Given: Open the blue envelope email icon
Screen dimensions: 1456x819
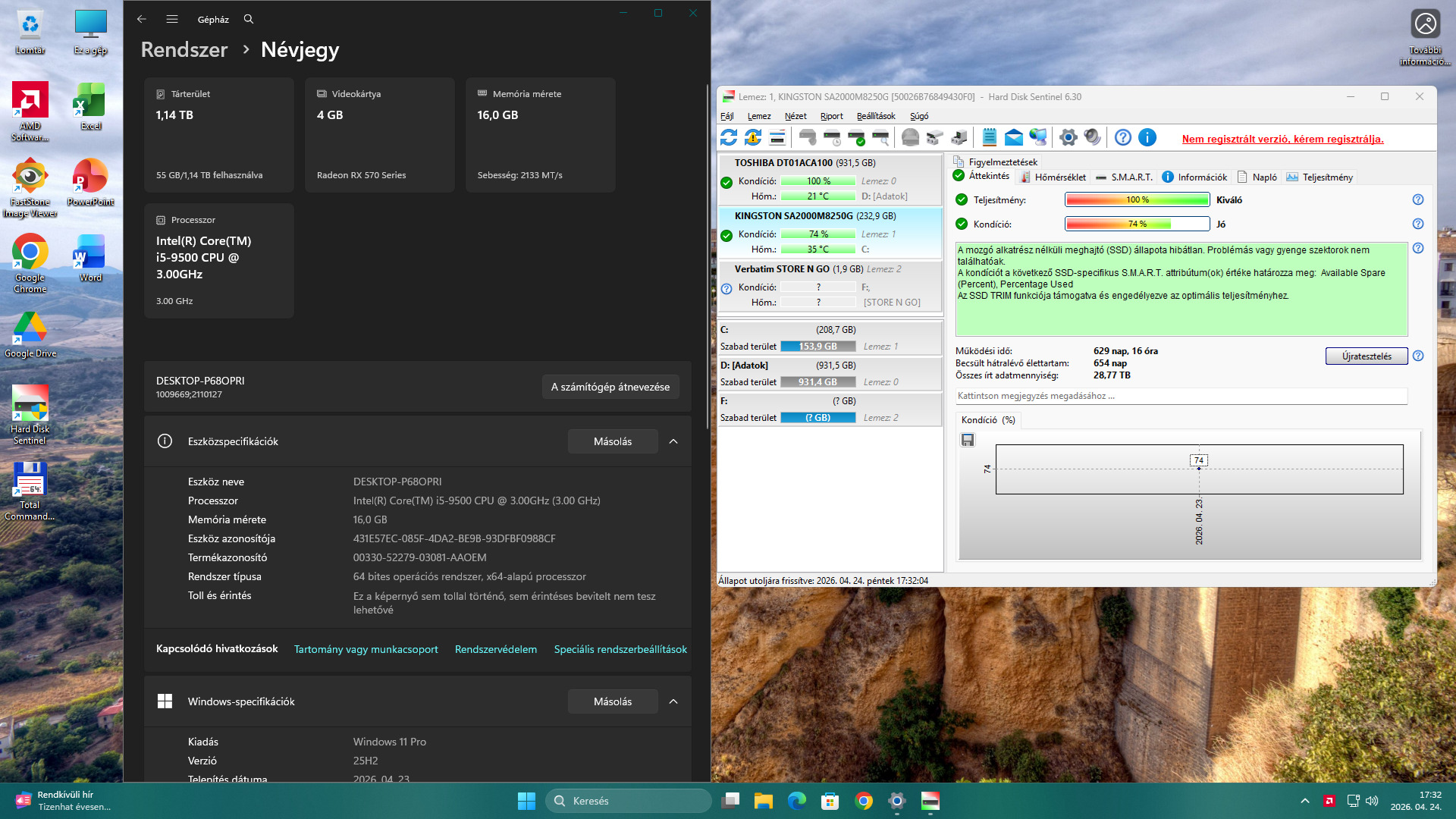Looking at the screenshot, I should click(1013, 137).
